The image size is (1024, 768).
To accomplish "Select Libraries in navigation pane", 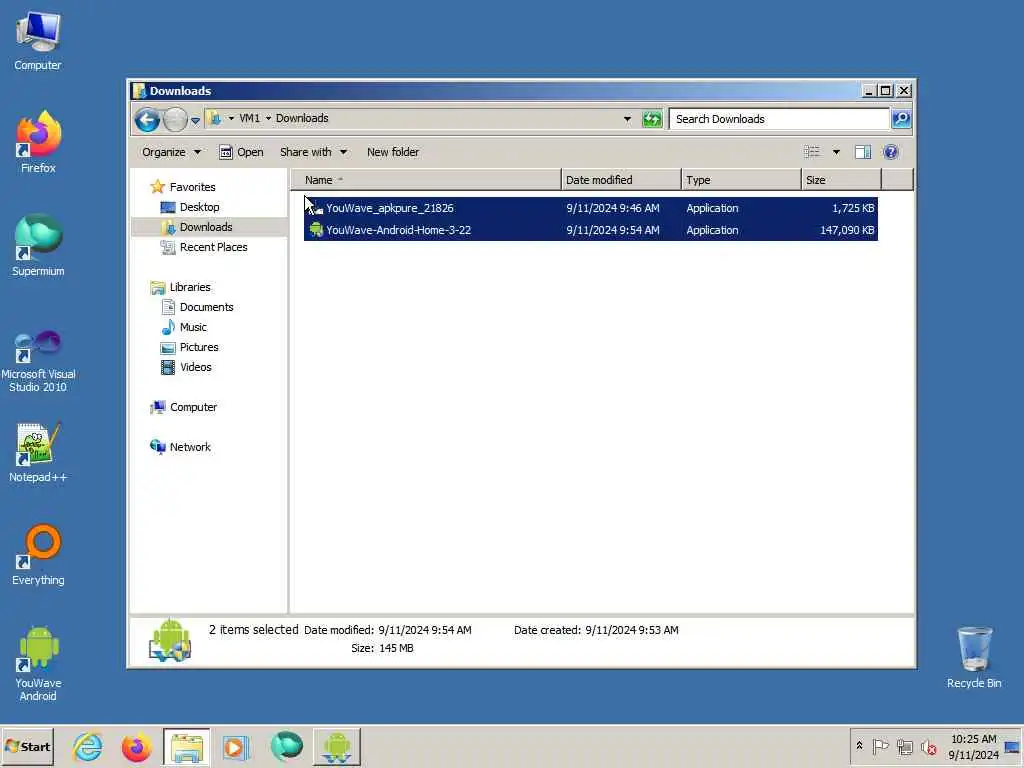I will click(x=189, y=287).
